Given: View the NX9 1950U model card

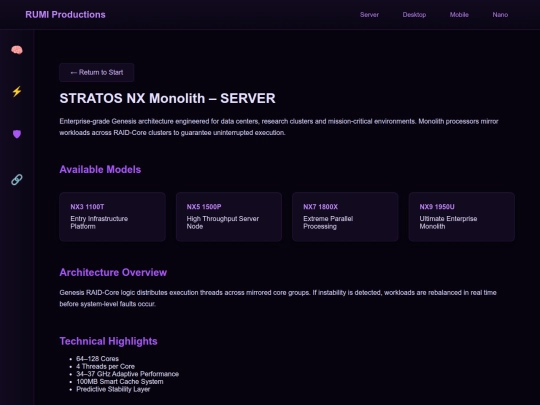Looking at the screenshot, I should [x=461, y=217].
